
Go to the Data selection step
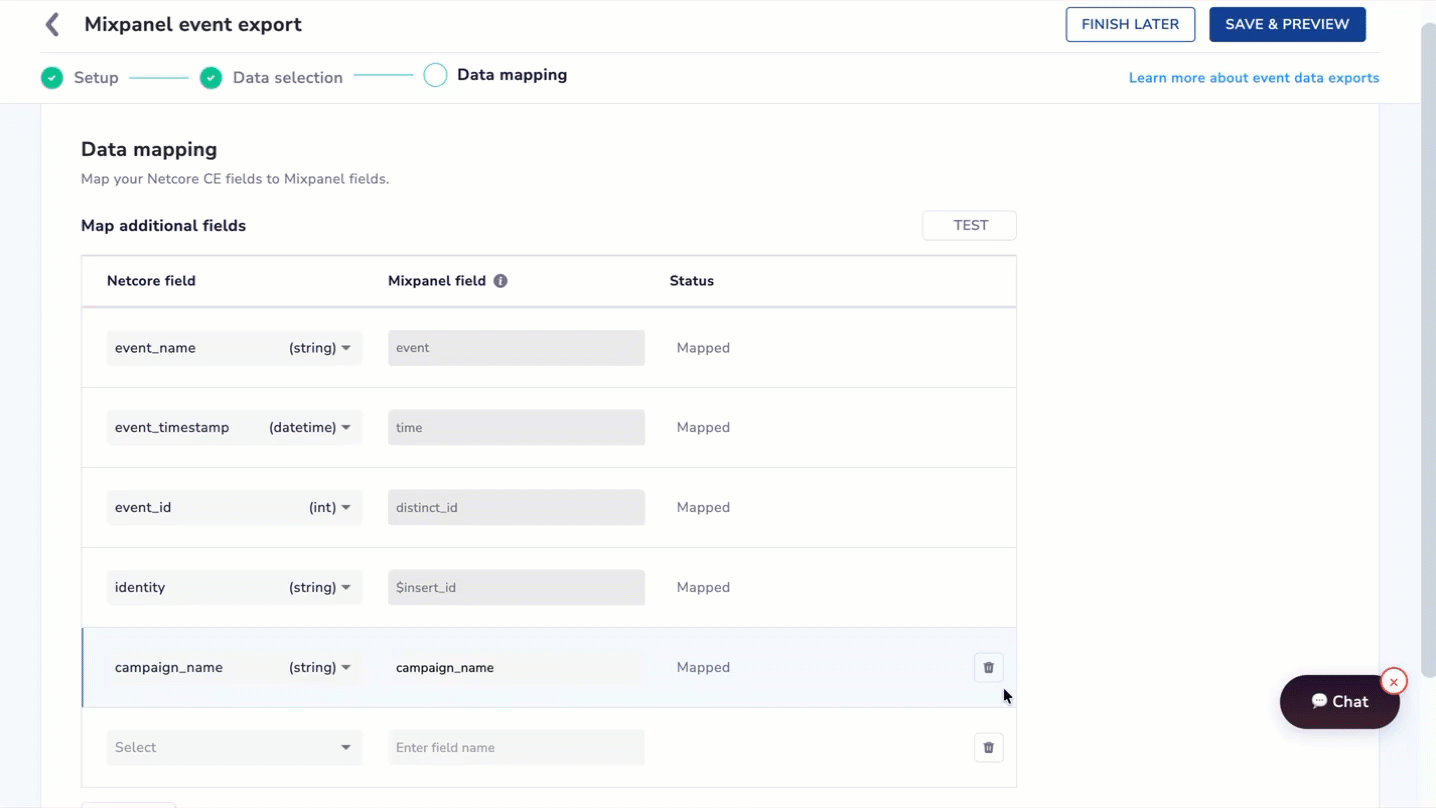coord(288,78)
